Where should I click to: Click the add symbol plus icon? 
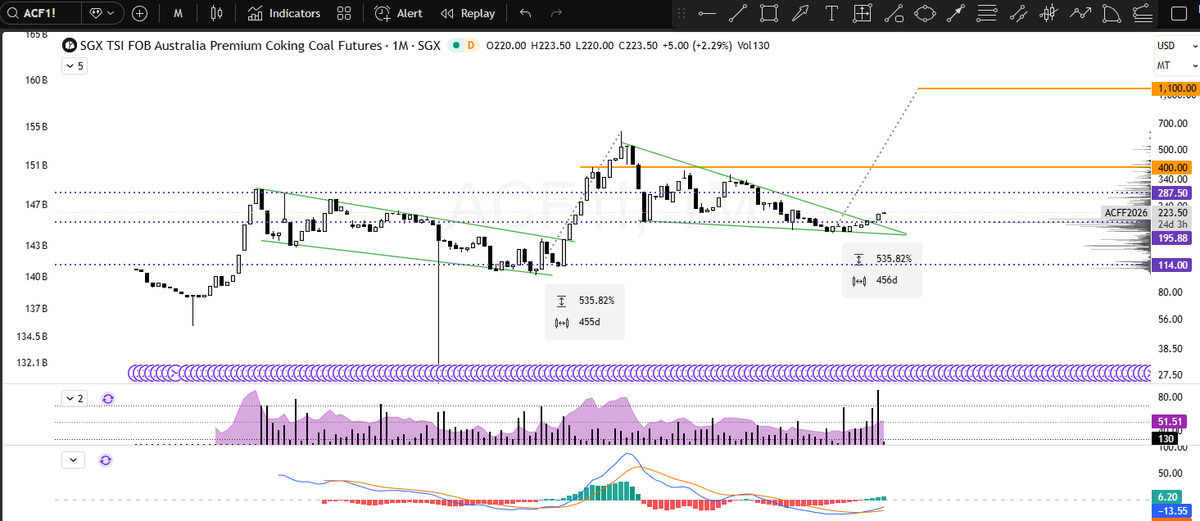click(x=139, y=14)
